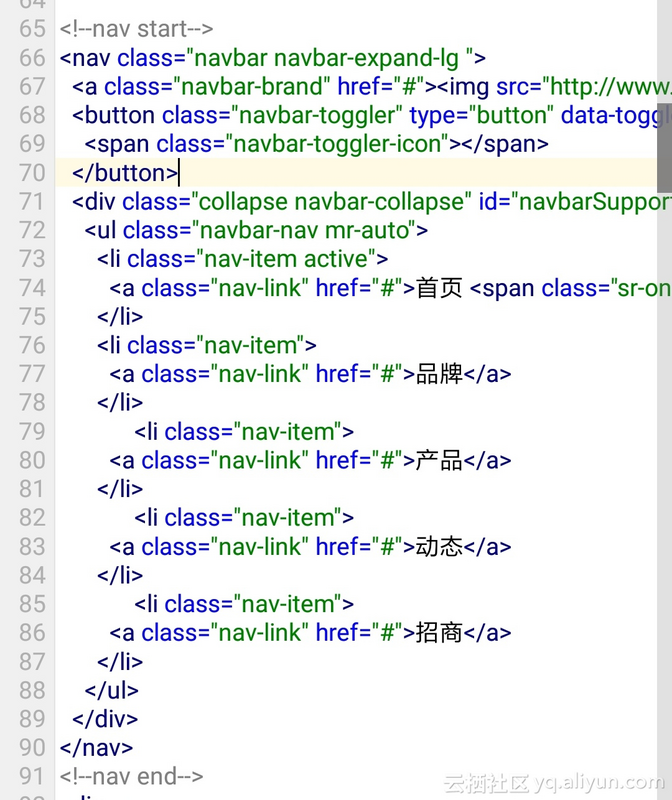Viewport: 672px width, 800px height.
Task: Click 'nav-item' class on line 85
Action: (x=288, y=604)
